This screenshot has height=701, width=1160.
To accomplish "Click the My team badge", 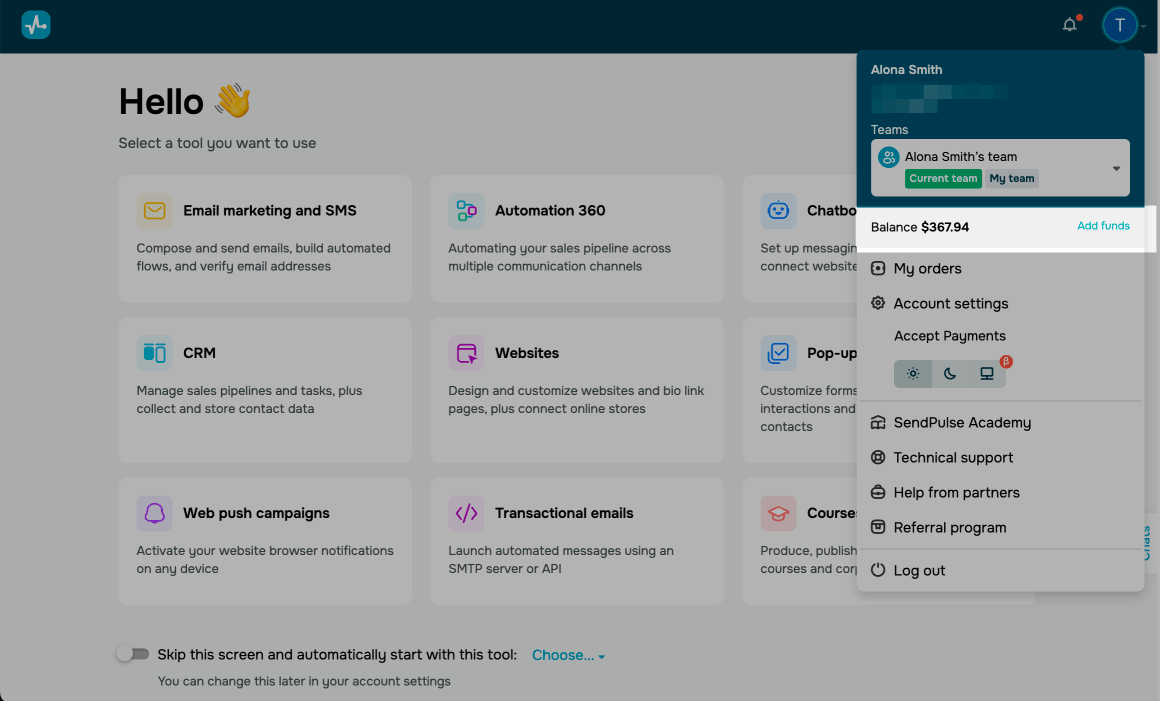I will click(x=1012, y=178).
